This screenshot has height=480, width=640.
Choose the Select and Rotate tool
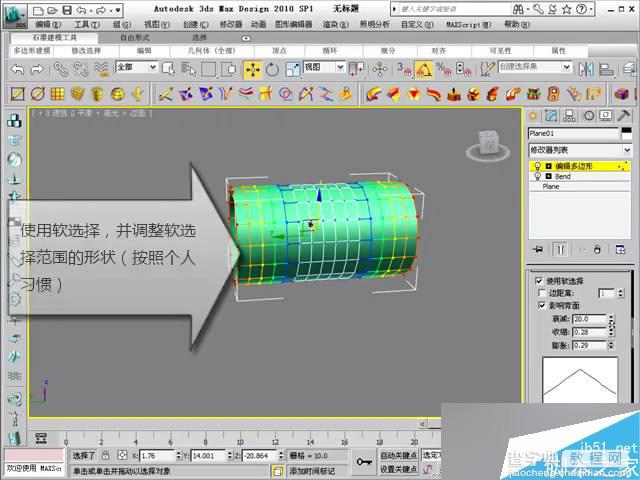[x=272, y=70]
